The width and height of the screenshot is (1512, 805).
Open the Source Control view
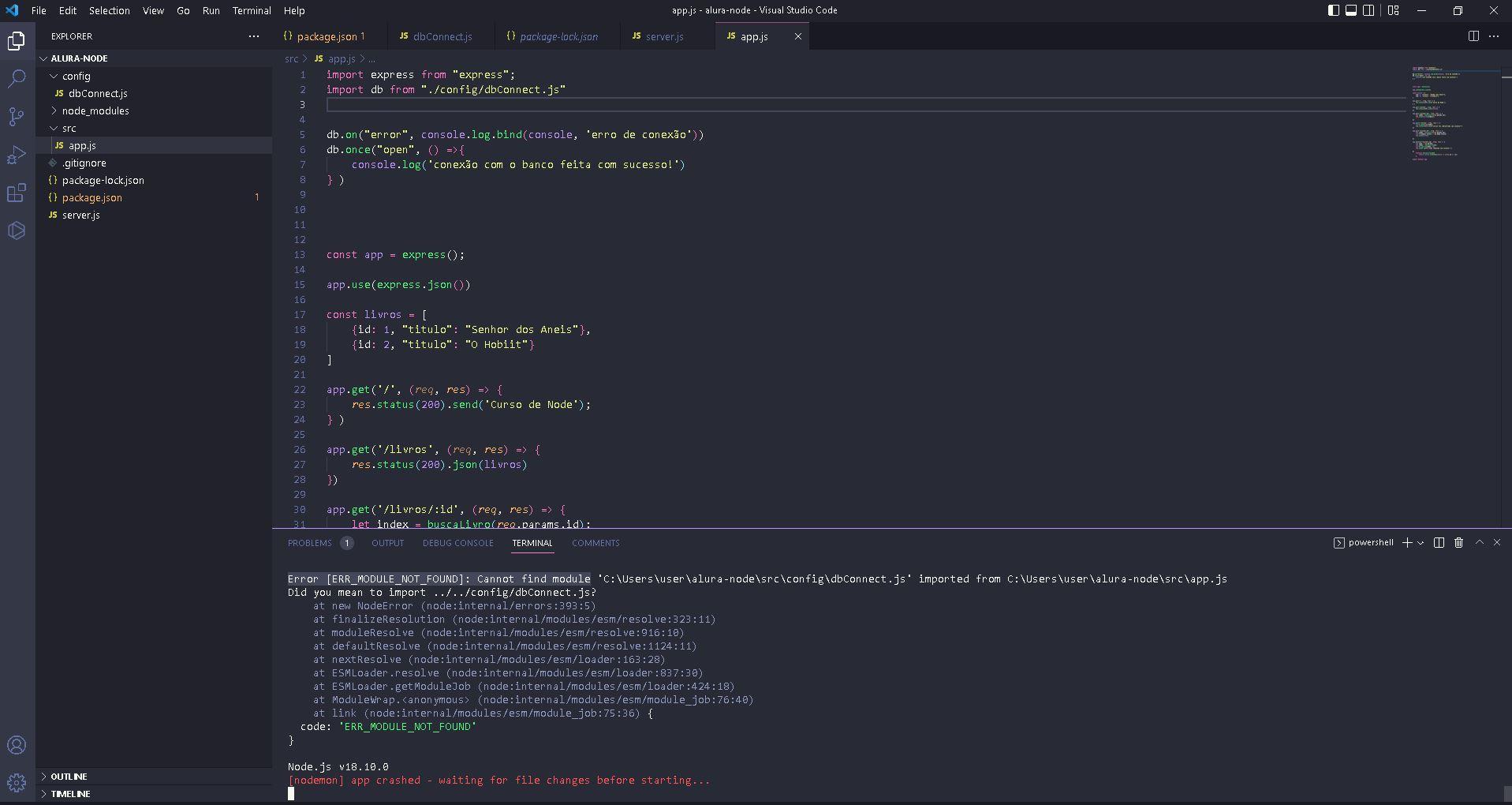tap(17, 117)
